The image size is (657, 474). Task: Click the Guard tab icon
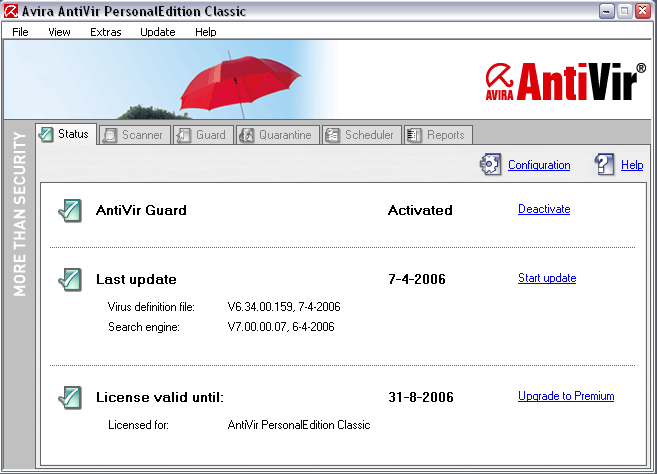click(x=184, y=135)
